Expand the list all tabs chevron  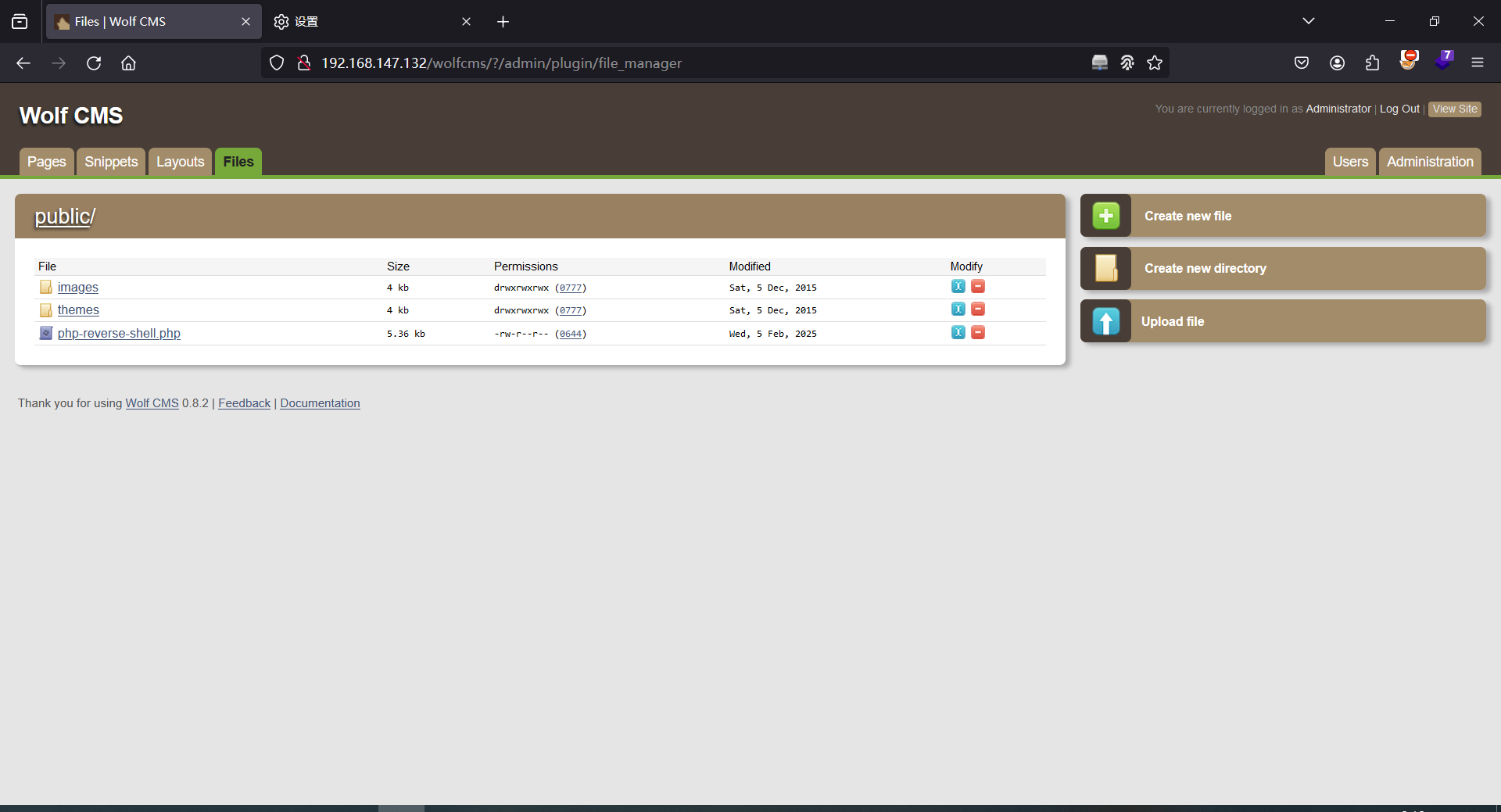(x=1308, y=21)
